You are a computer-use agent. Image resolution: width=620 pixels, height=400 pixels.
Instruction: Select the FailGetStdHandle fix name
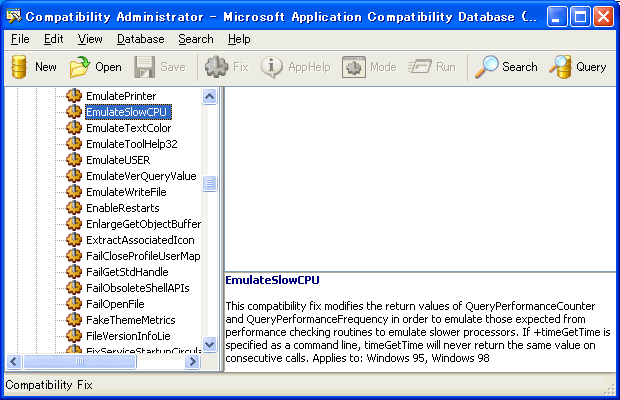click(127, 272)
